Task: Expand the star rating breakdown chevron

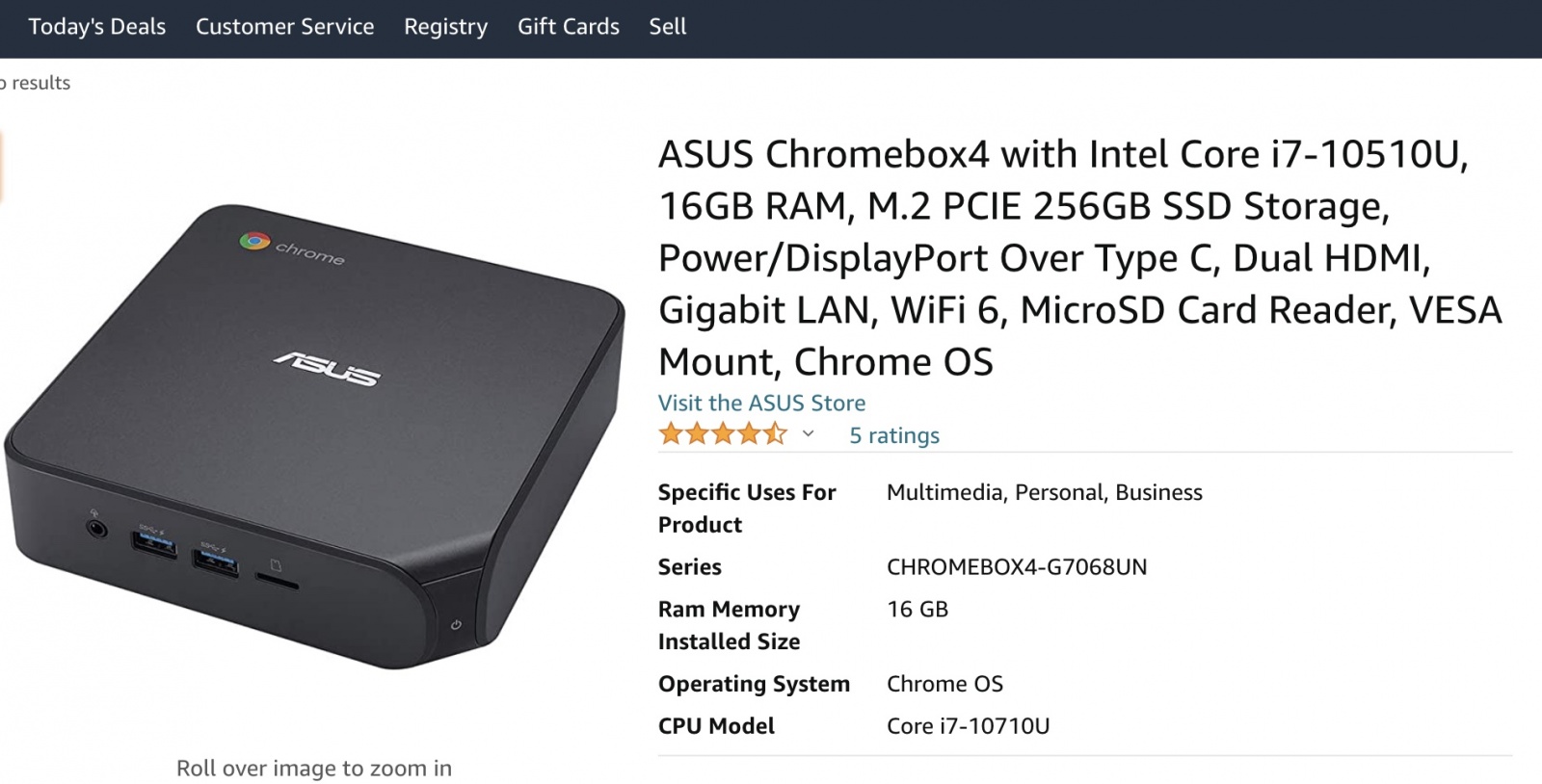Action: (808, 434)
